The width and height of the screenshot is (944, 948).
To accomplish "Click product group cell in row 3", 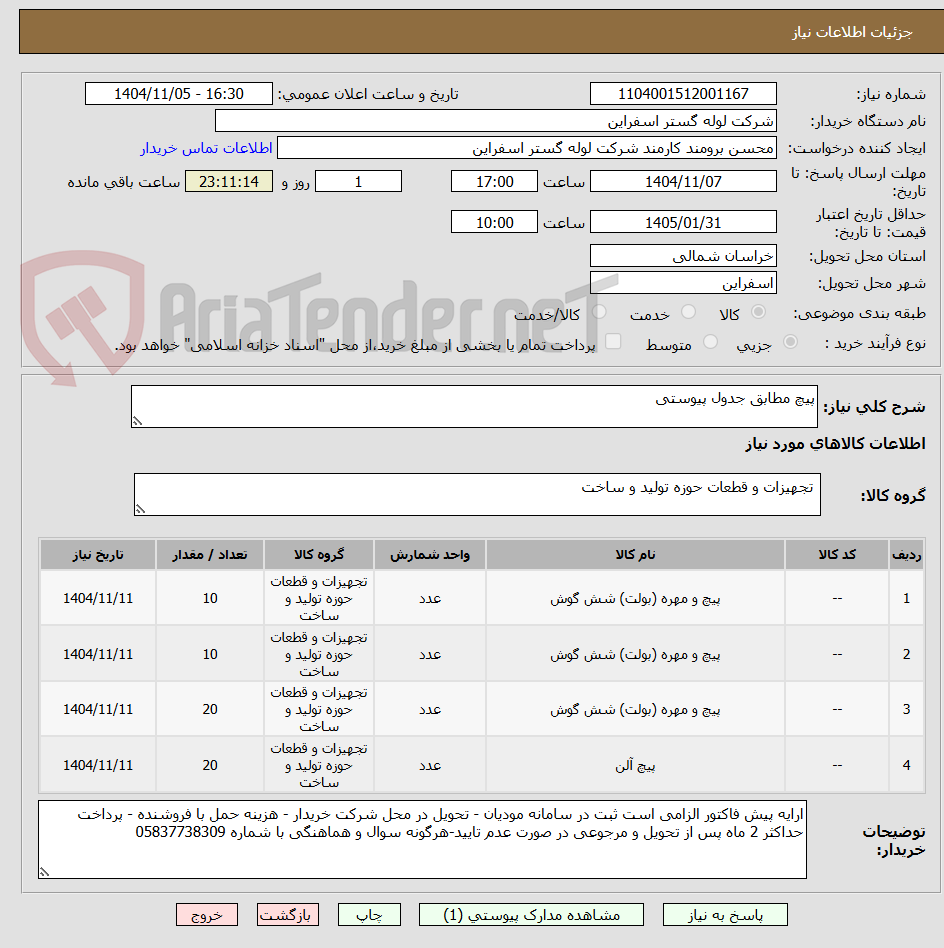I will (319, 710).
